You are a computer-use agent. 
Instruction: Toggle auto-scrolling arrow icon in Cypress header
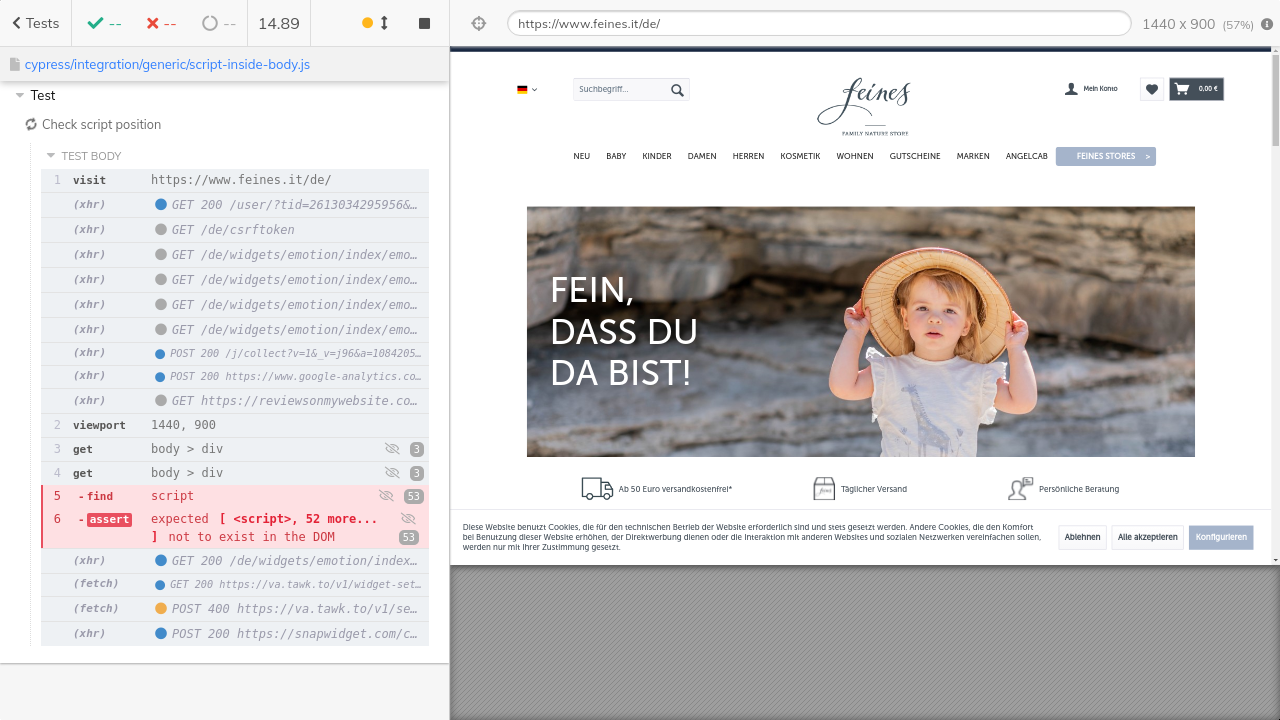point(384,23)
